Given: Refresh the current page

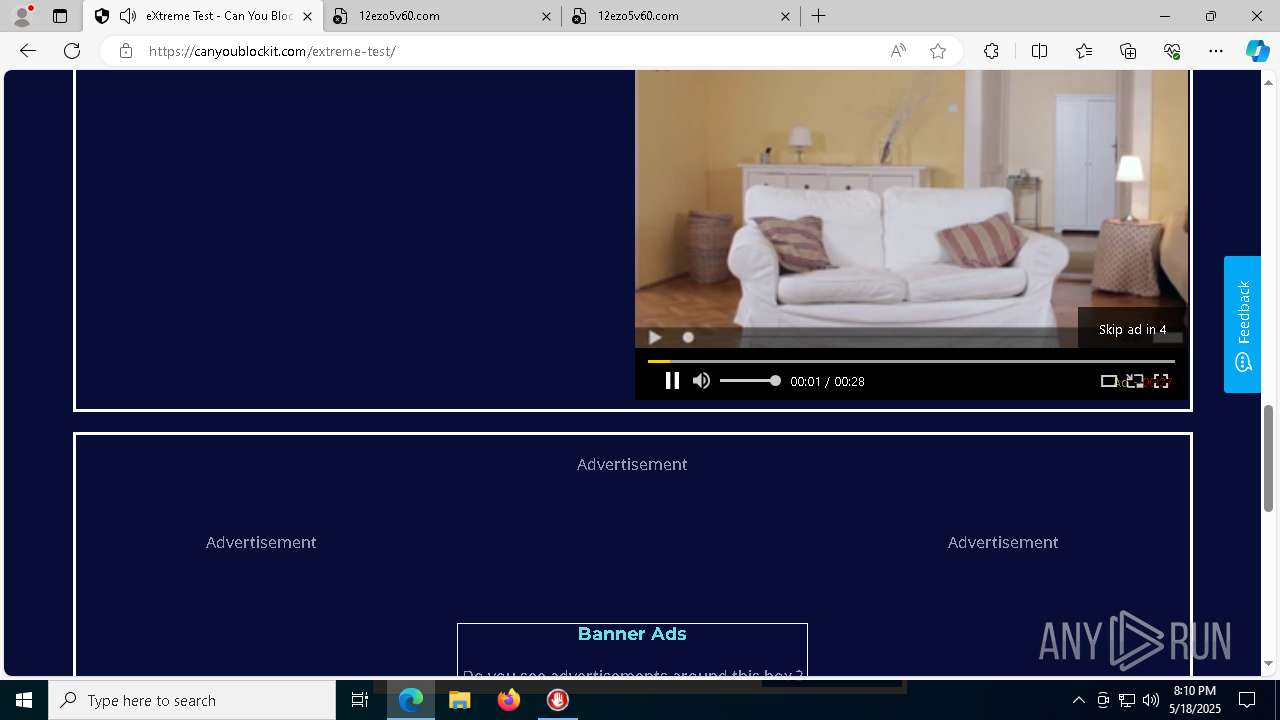Looking at the screenshot, I should [x=72, y=51].
